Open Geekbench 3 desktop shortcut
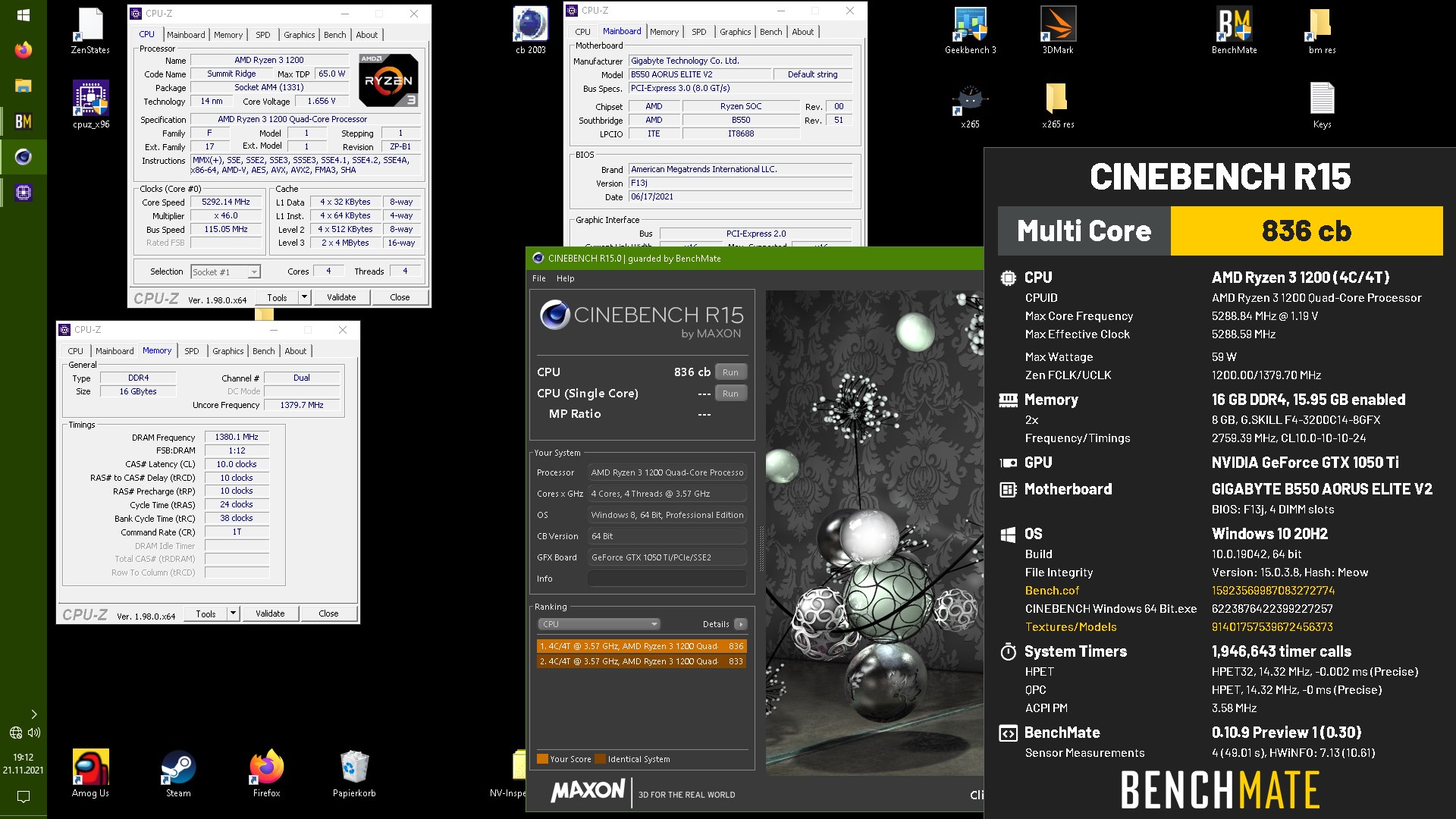The width and height of the screenshot is (1456, 819). (x=970, y=31)
